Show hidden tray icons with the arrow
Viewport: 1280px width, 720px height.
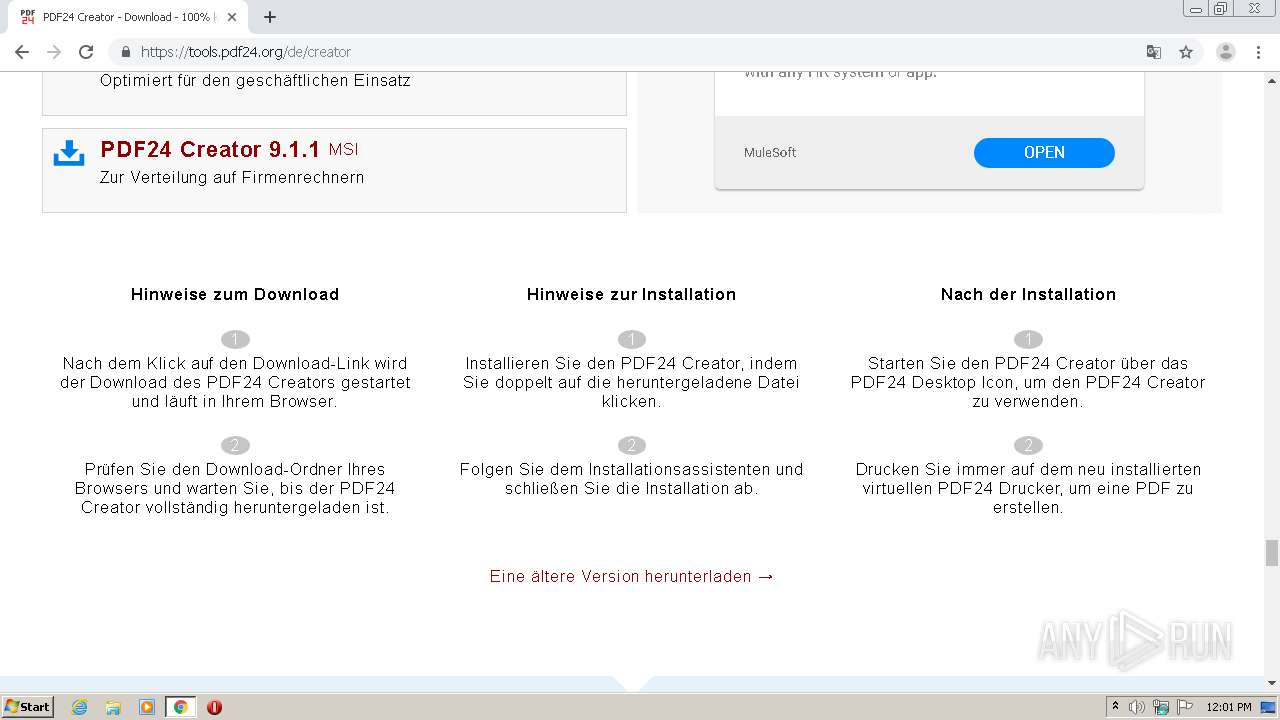pos(1115,707)
